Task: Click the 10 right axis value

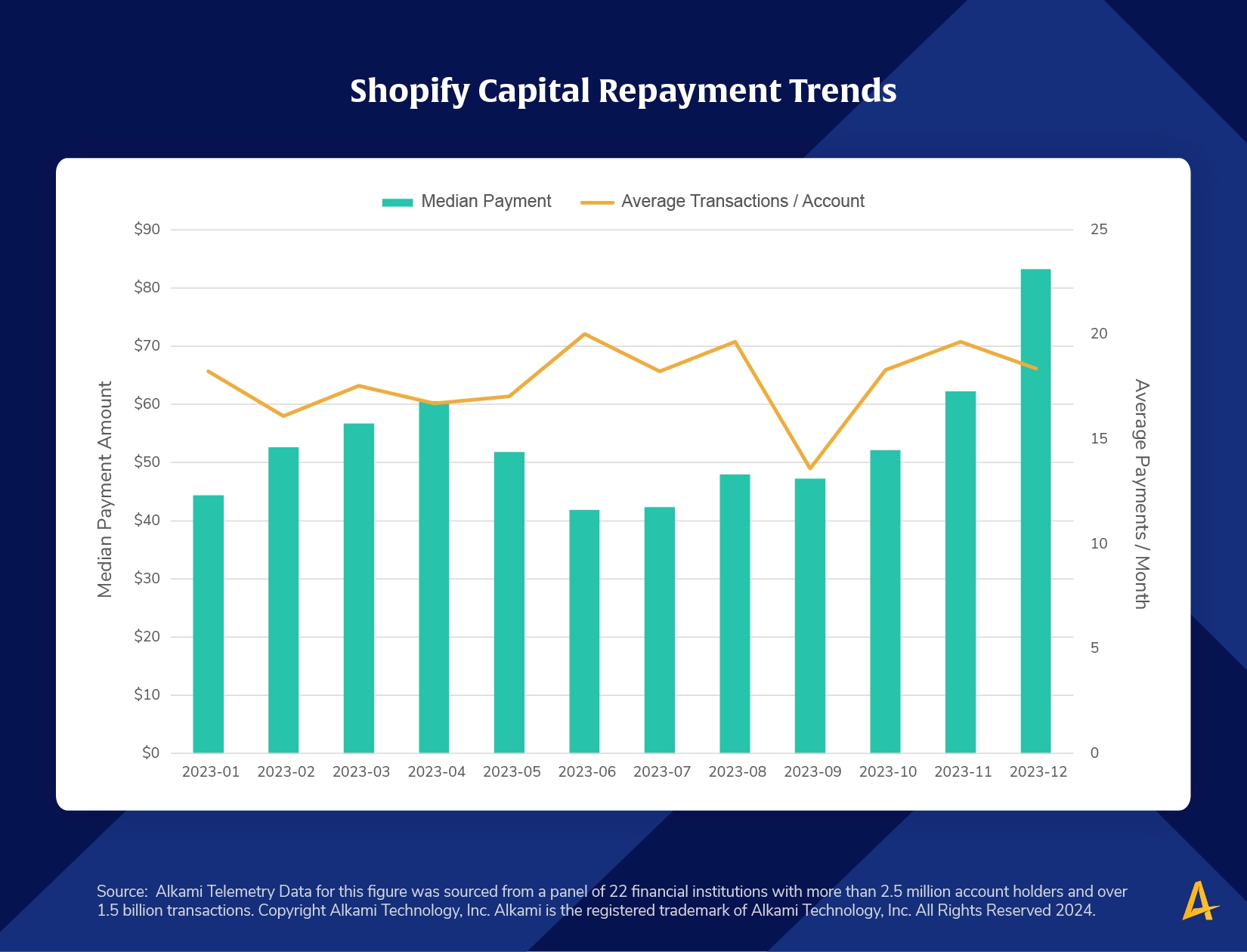Action: (1099, 544)
